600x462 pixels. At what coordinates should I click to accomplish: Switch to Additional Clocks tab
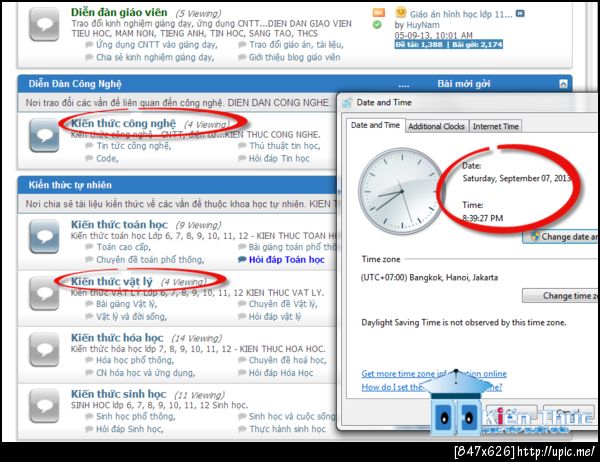point(436,126)
